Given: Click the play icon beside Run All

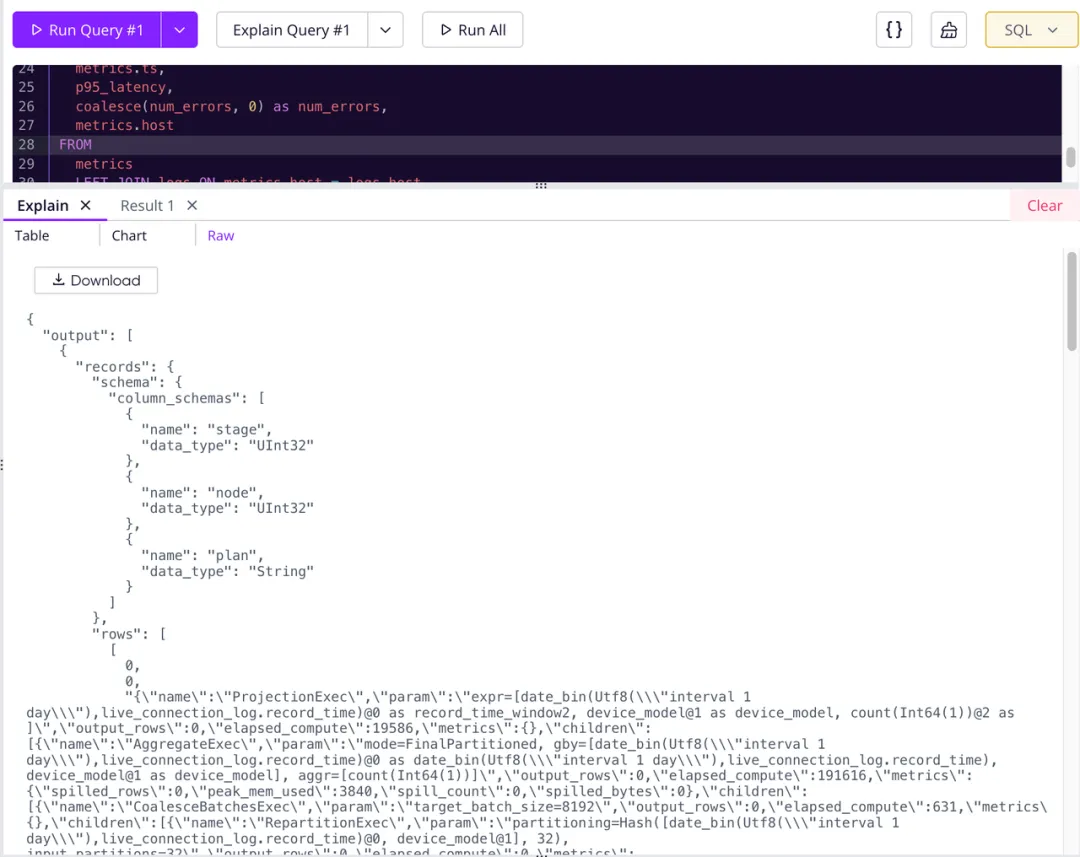Looking at the screenshot, I should [447, 29].
